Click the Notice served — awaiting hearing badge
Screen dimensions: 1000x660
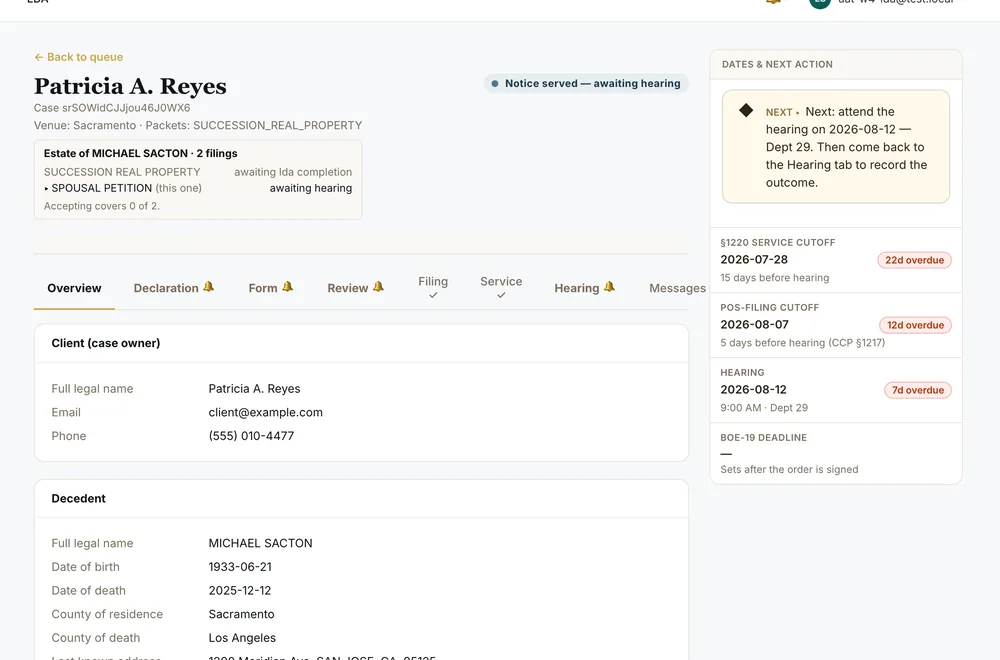point(586,84)
